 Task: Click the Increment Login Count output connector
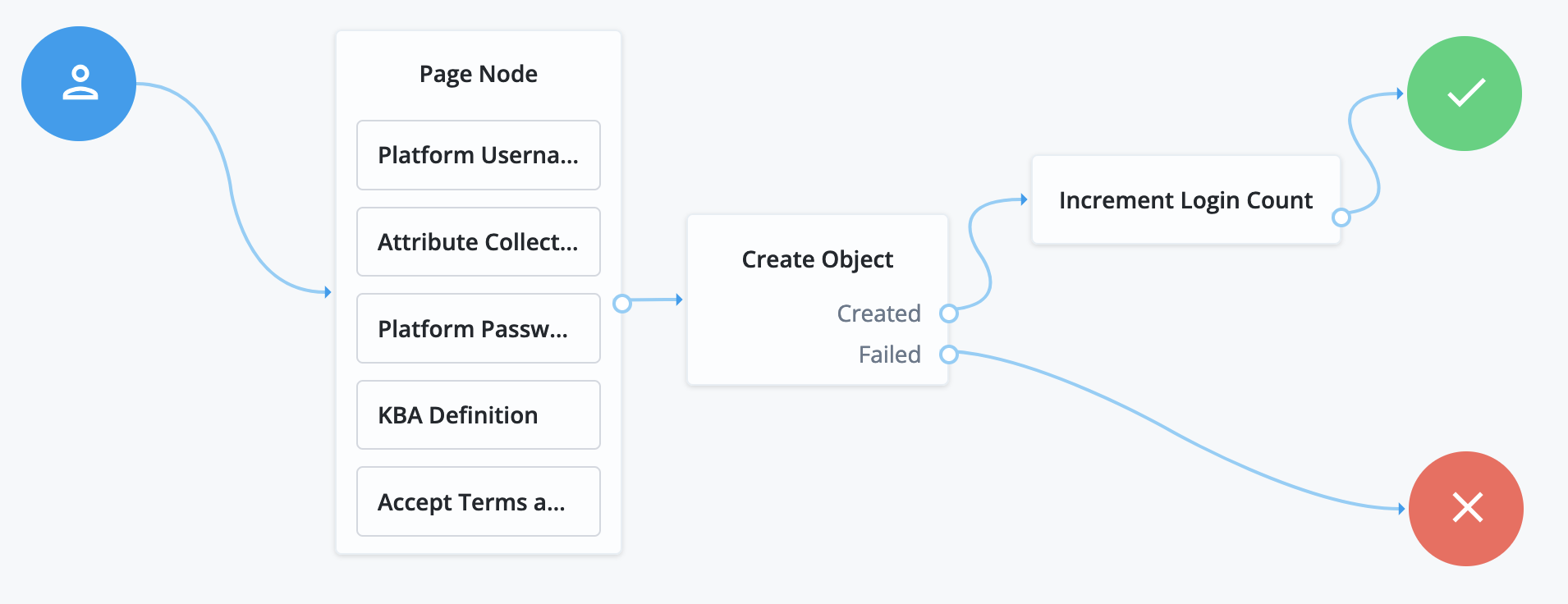[x=1341, y=217]
